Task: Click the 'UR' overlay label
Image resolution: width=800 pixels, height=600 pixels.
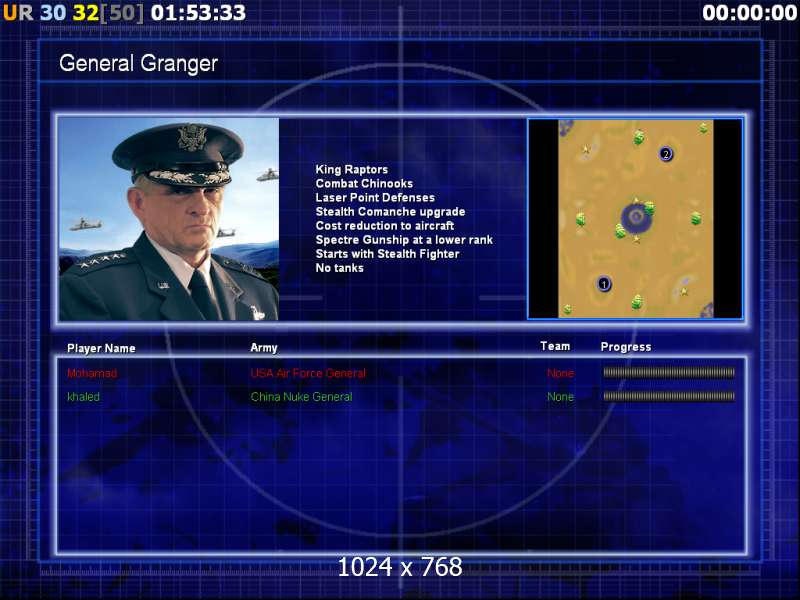Action: tap(18, 13)
